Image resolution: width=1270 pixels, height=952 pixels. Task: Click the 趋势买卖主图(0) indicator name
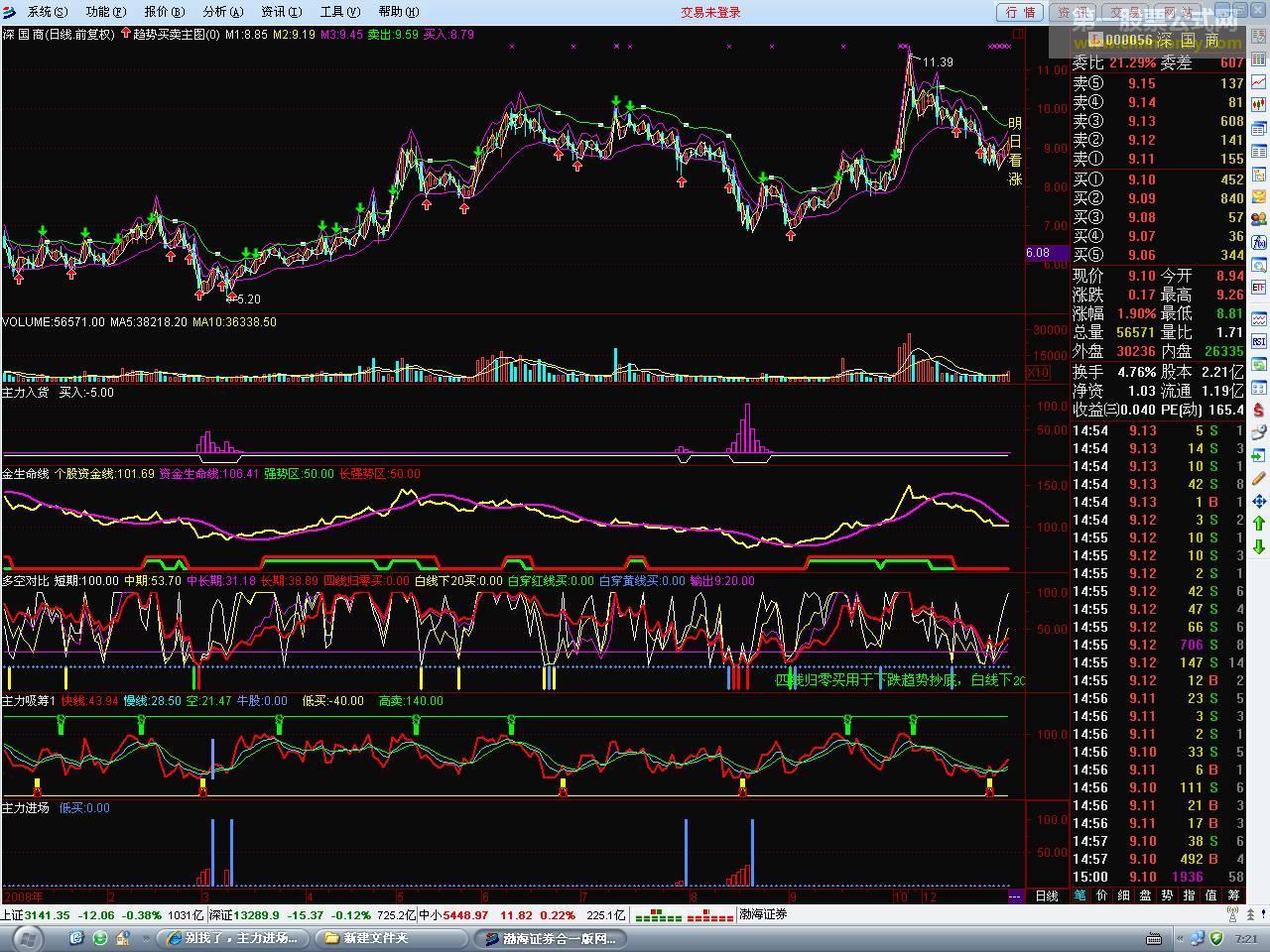[177, 34]
